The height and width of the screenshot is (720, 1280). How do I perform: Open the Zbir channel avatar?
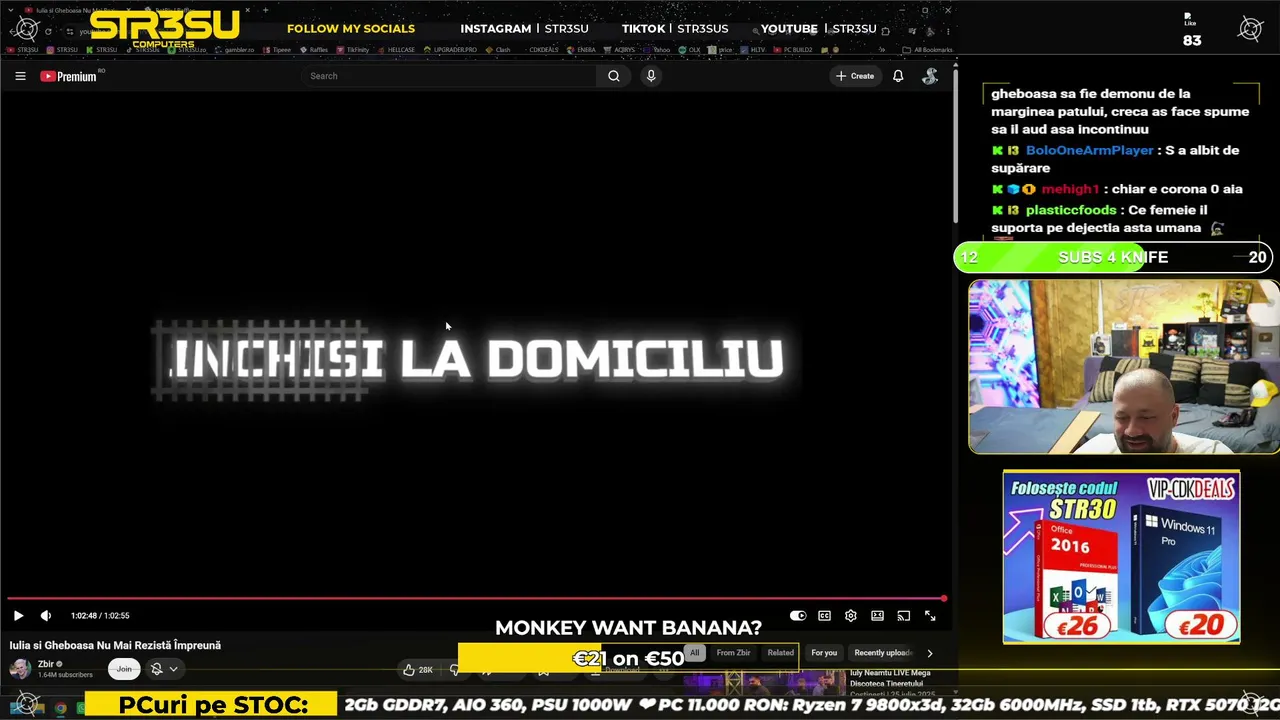point(20,669)
